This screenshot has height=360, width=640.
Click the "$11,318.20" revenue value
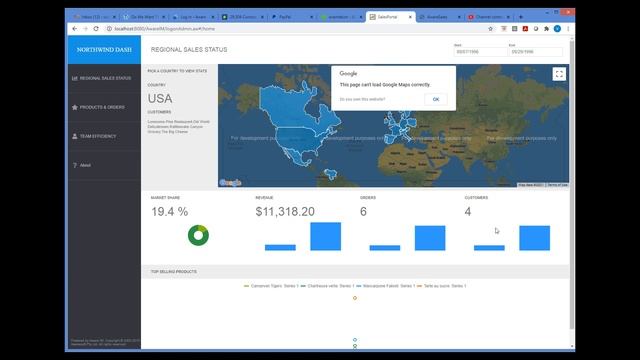click(x=285, y=211)
